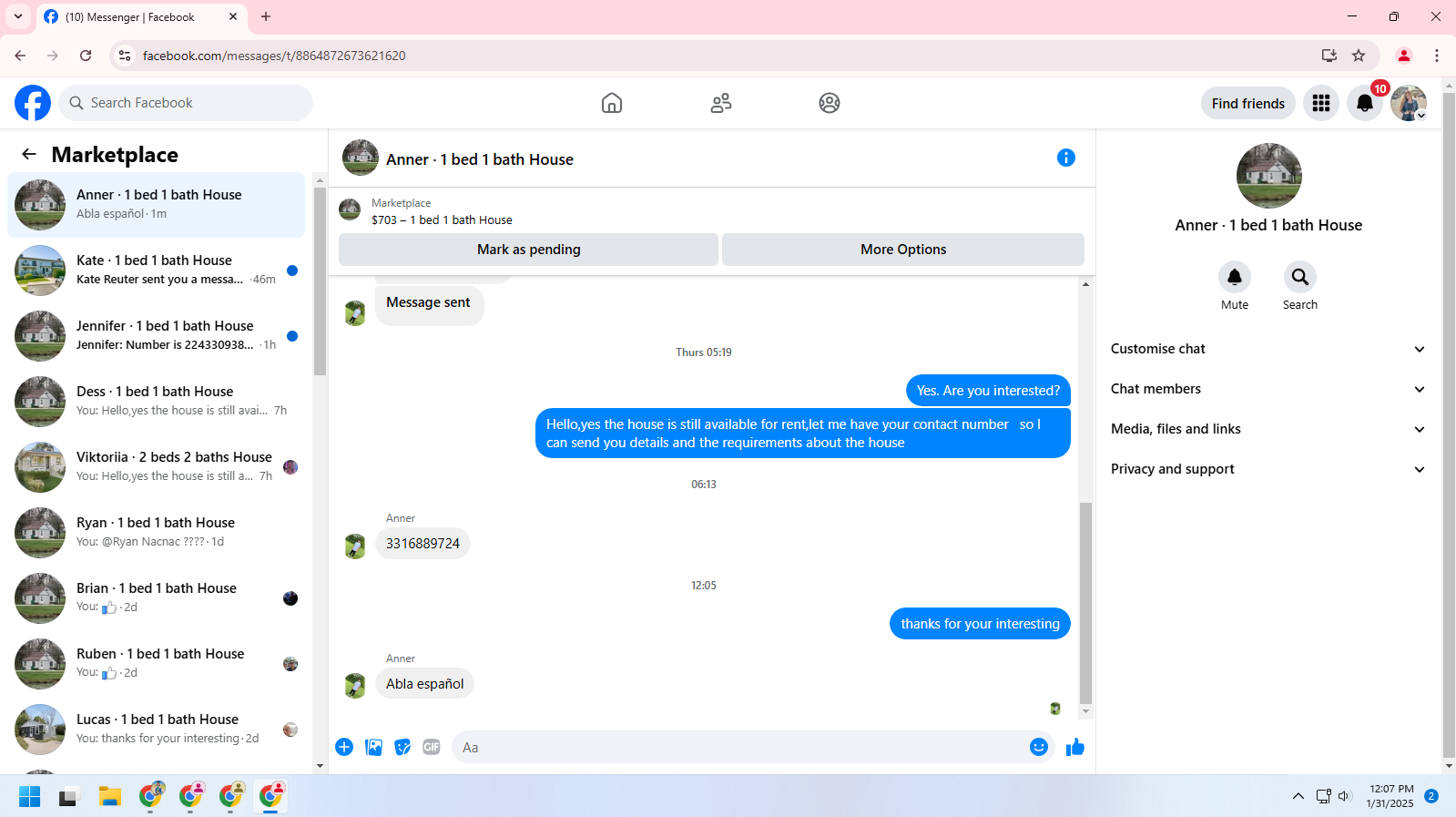Open the Viktoriia 2 beds 2 baths chat
Screen dimensions: 1456x817
point(156,467)
